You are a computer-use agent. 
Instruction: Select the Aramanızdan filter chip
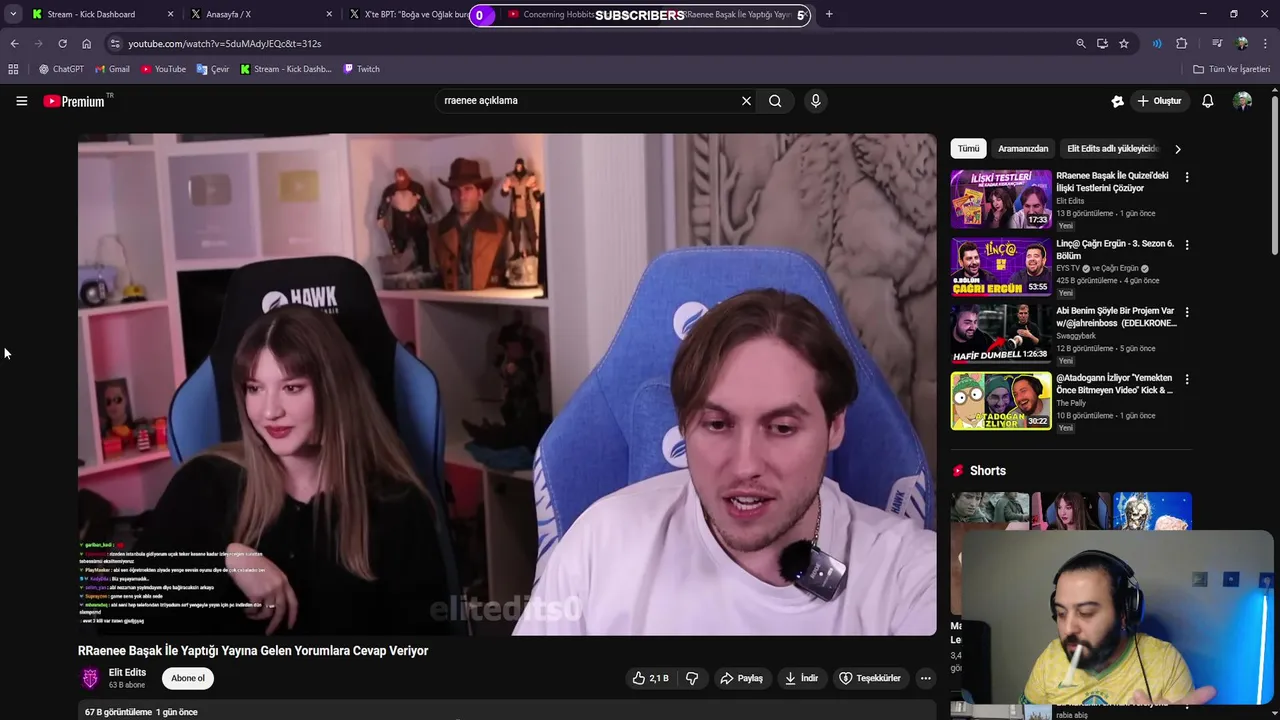click(1023, 149)
